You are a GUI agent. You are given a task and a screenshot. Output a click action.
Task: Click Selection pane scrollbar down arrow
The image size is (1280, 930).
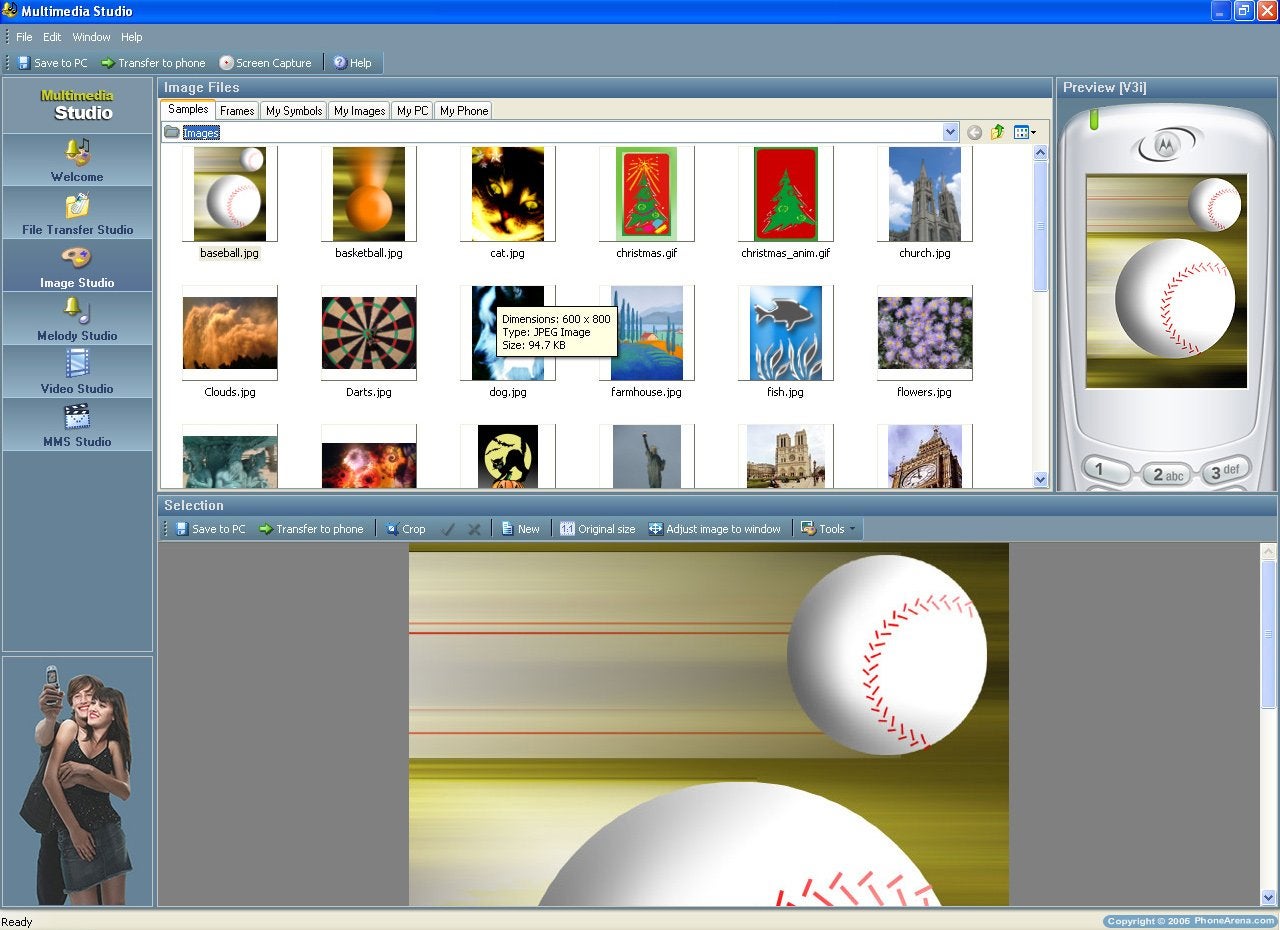[x=1268, y=897]
